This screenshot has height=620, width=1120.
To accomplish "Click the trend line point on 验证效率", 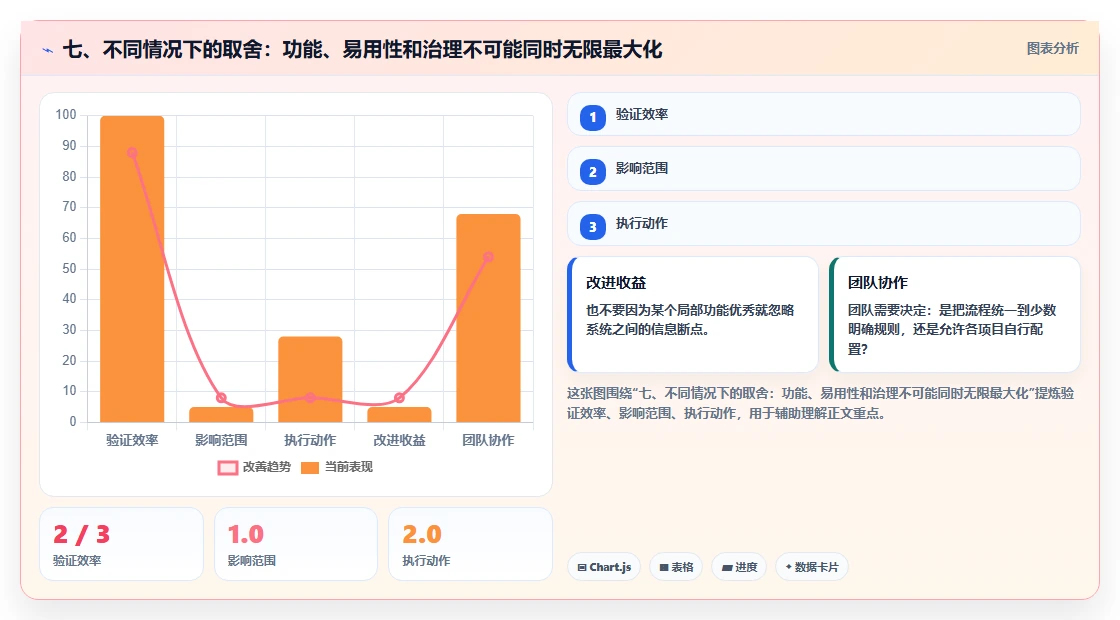I will [x=132, y=152].
